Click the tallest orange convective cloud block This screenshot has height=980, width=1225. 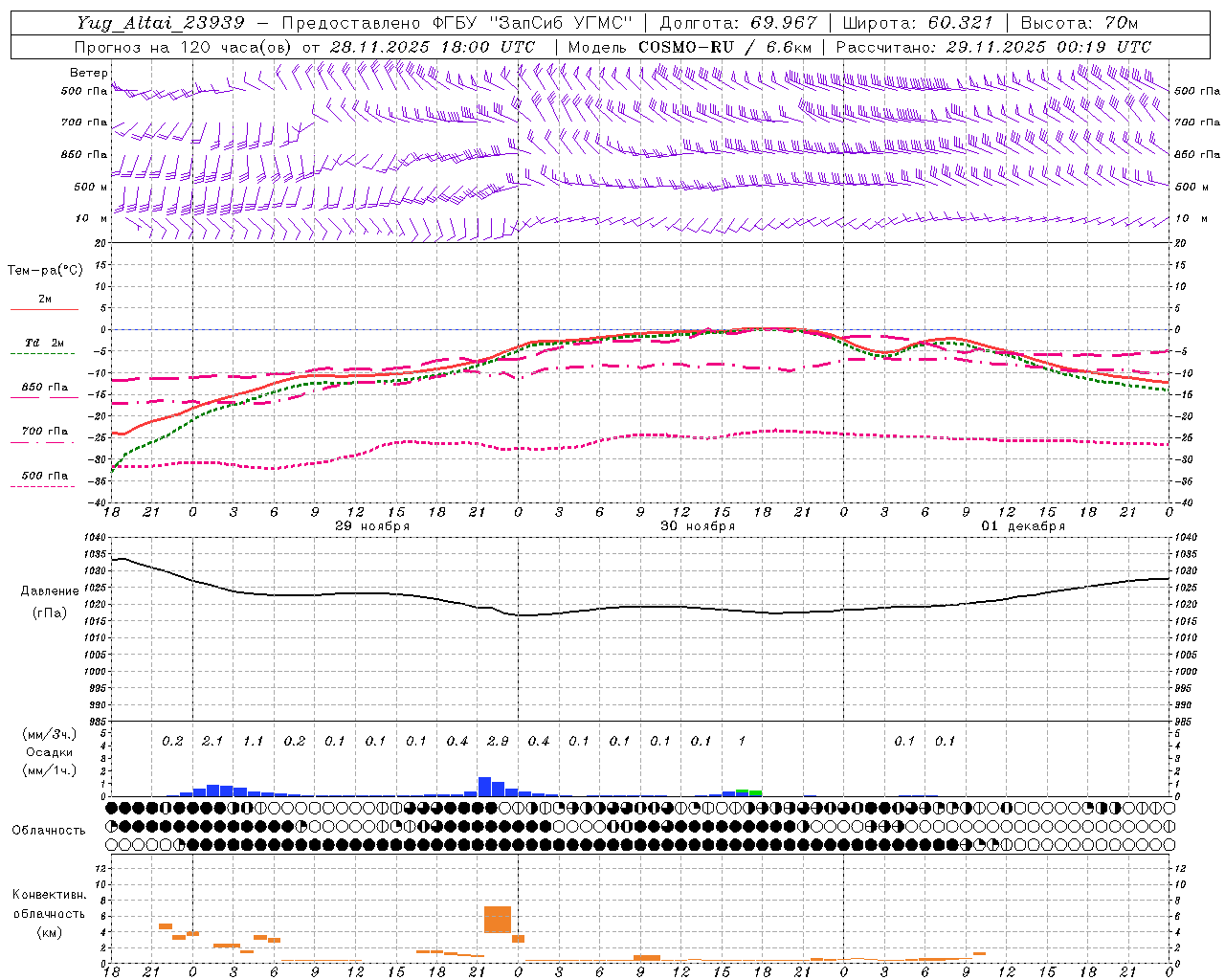click(498, 919)
